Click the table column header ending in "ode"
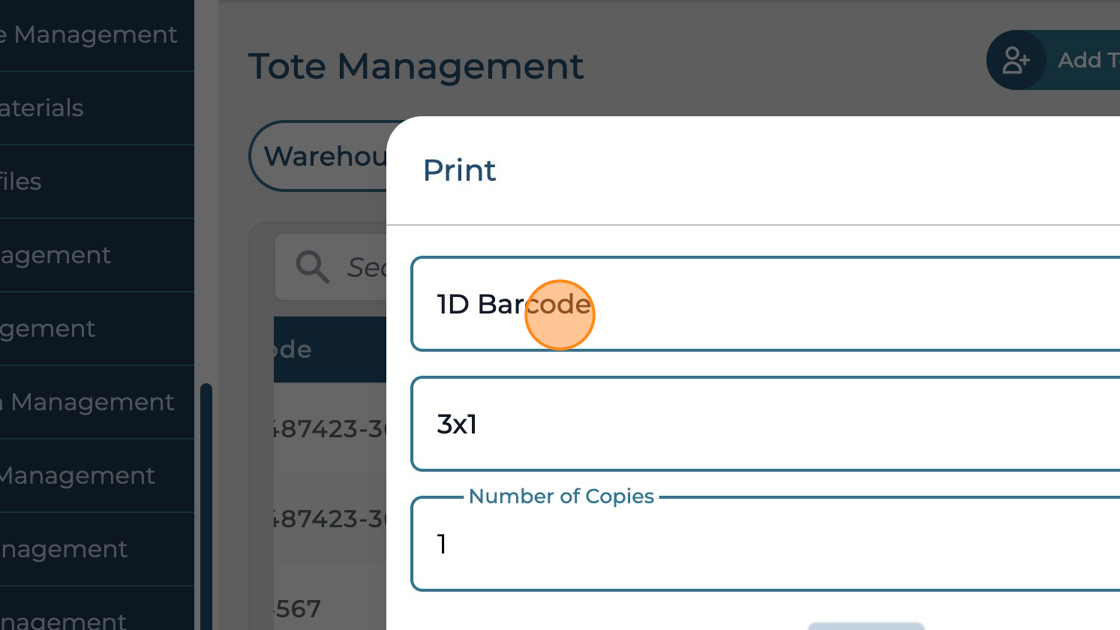Viewport: 1120px width, 630px height. (292, 350)
